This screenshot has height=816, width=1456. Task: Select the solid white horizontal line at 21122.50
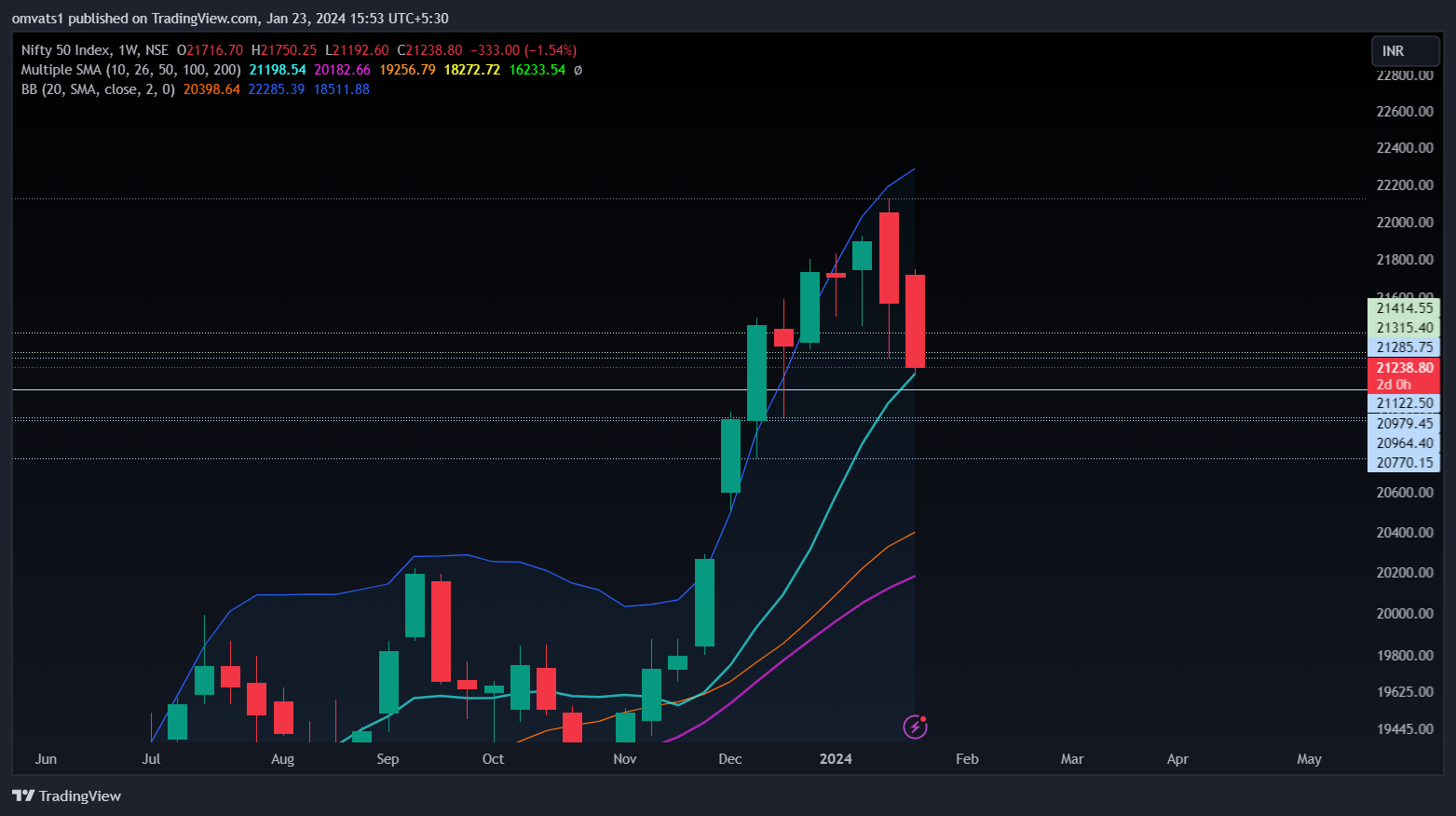[689, 389]
